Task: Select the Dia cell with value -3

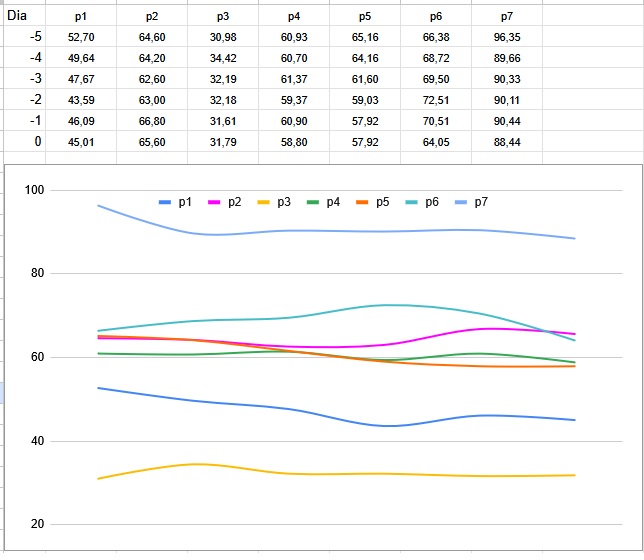Action: [x=35, y=79]
